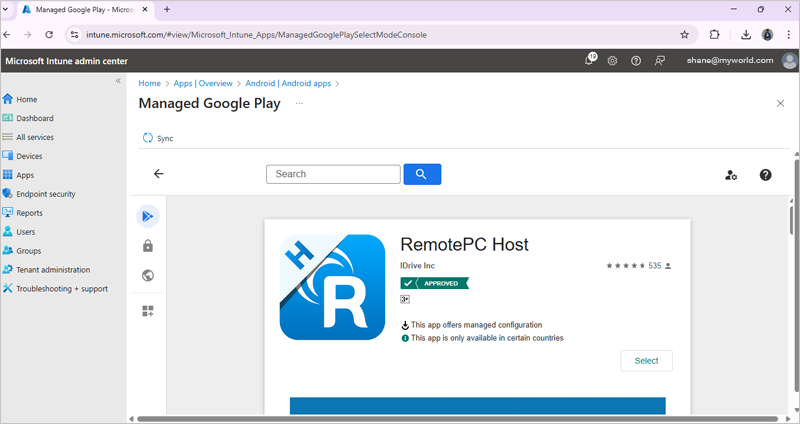Click the Apps | Overview breadcrumb link
This screenshot has height=424, width=800.
204,84
